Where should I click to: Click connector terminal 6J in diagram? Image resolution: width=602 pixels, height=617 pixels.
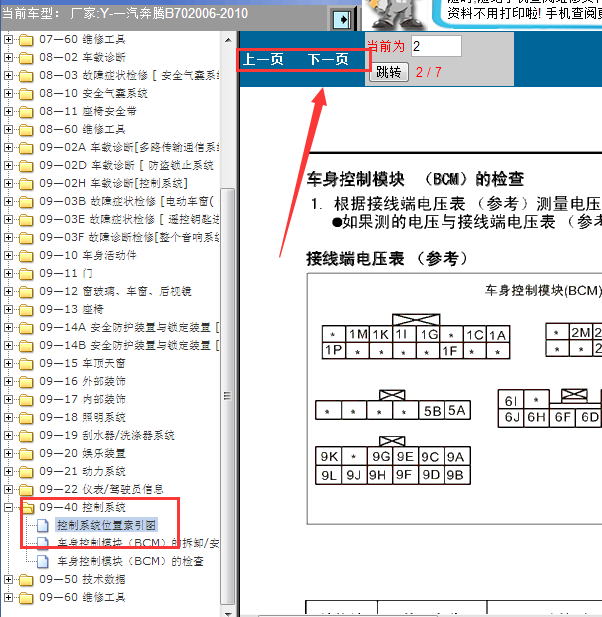pos(512,417)
